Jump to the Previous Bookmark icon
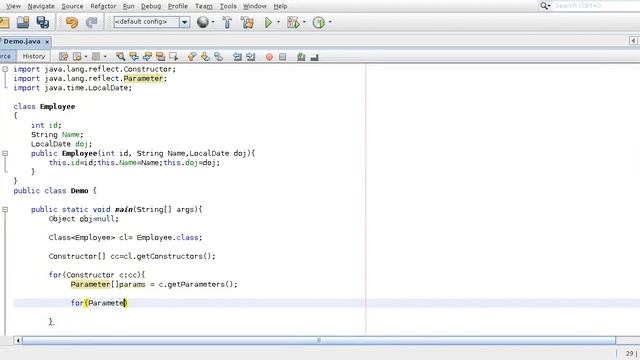This screenshot has width=640, height=360. coord(191,57)
